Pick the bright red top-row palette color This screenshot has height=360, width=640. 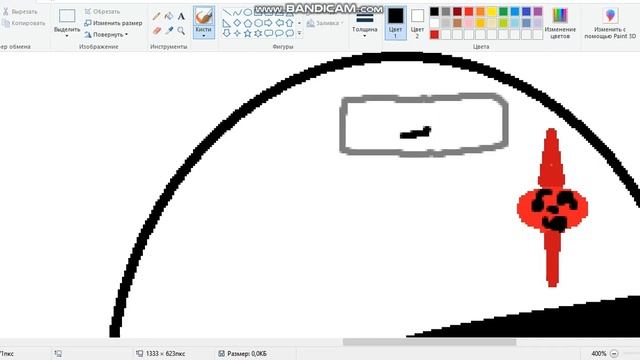[469, 11]
